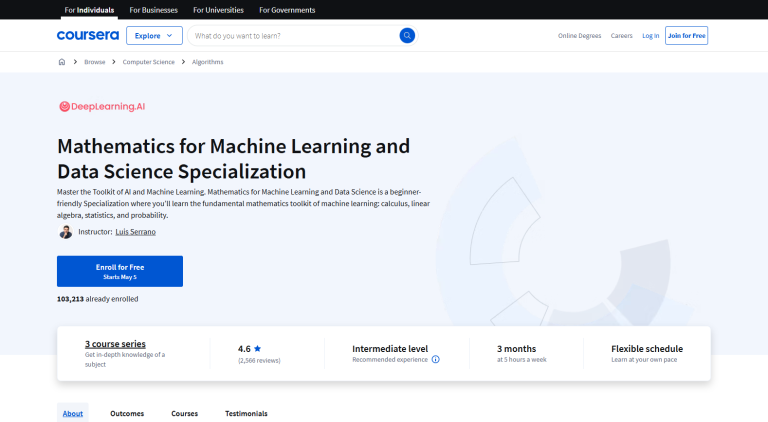This screenshot has height=422, width=768.
Task: Select the For Governments tab
Action: tap(287, 10)
